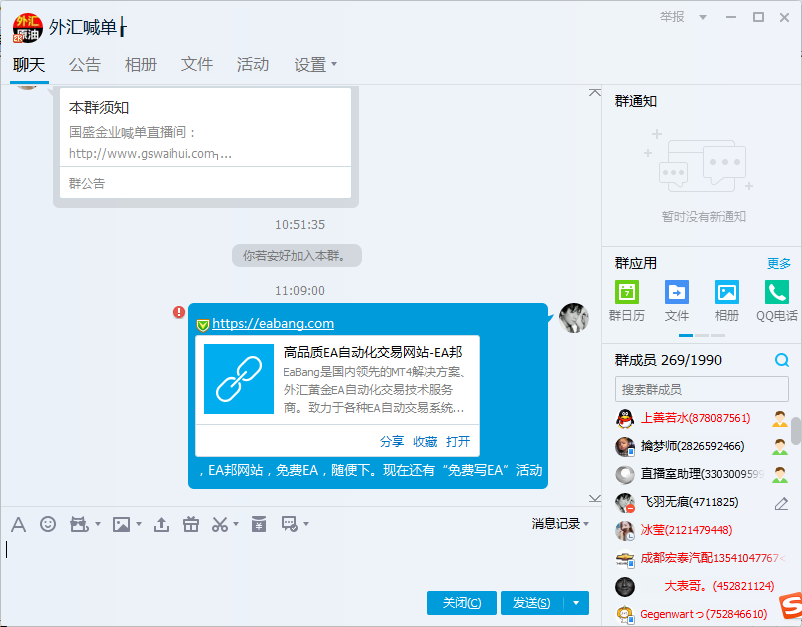Screen dimensions: 802x627
Task: Click the red packet wallet icon
Action: (x=259, y=524)
